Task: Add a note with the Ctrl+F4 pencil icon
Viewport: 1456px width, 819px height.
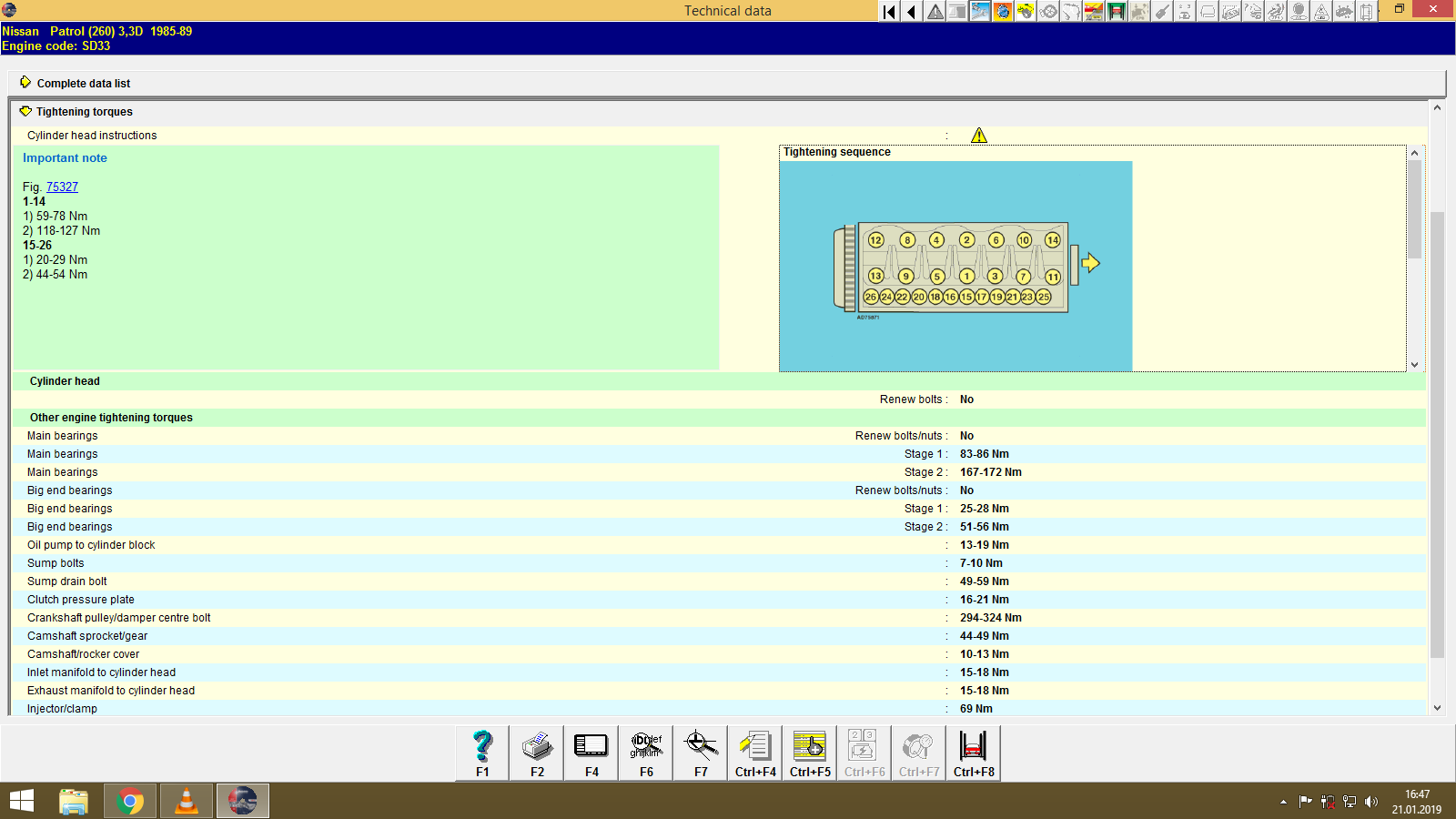Action: 754,753
